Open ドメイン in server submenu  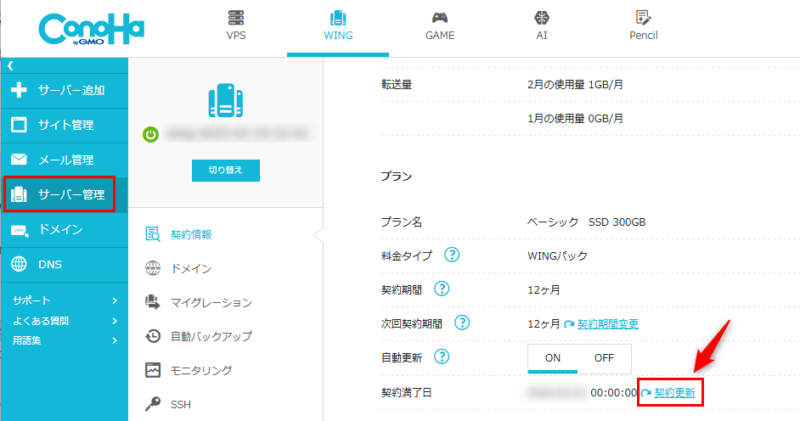(x=191, y=268)
